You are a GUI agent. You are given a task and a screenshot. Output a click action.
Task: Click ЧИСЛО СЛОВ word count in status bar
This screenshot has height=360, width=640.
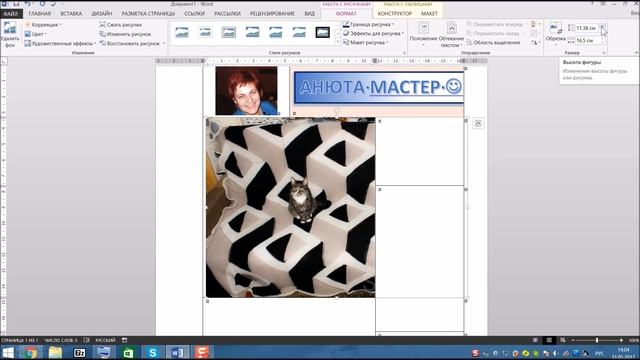coord(60,340)
